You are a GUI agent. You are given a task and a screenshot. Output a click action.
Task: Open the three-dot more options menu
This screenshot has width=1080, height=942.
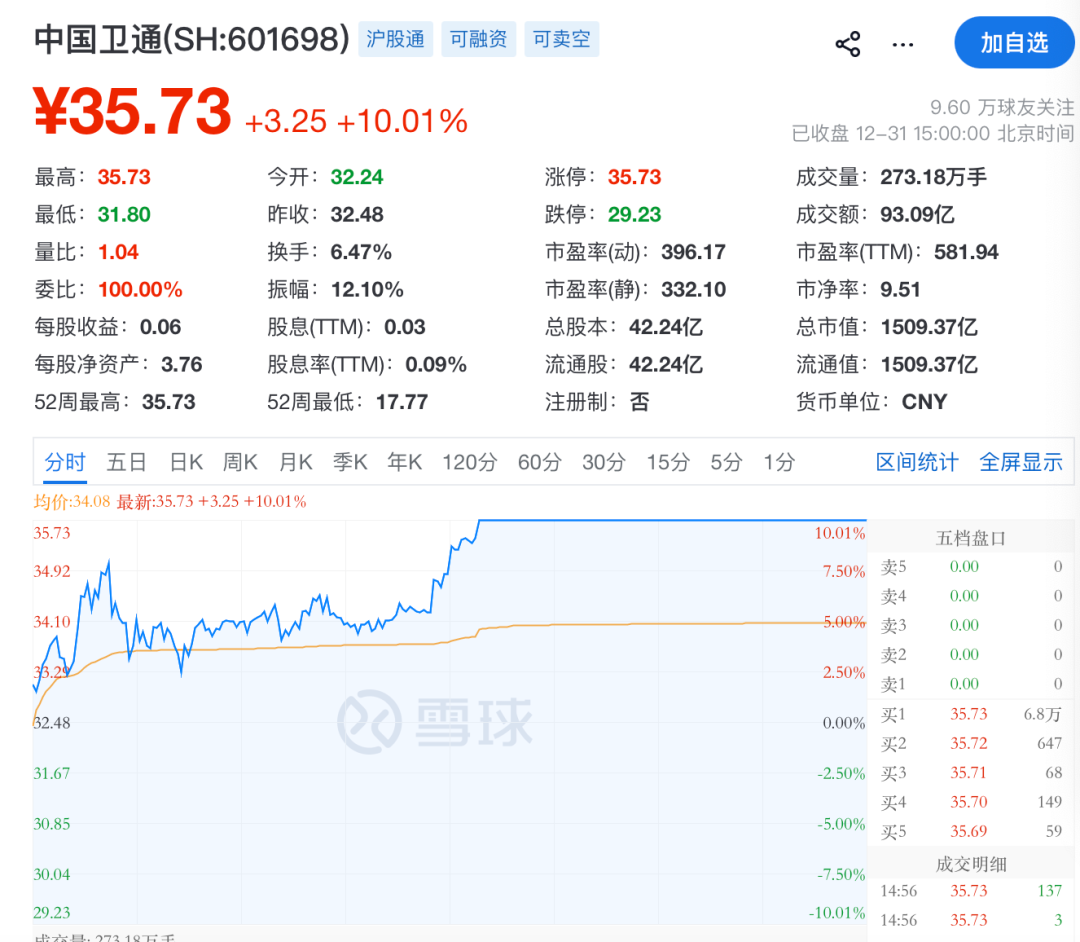click(x=902, y=45)
